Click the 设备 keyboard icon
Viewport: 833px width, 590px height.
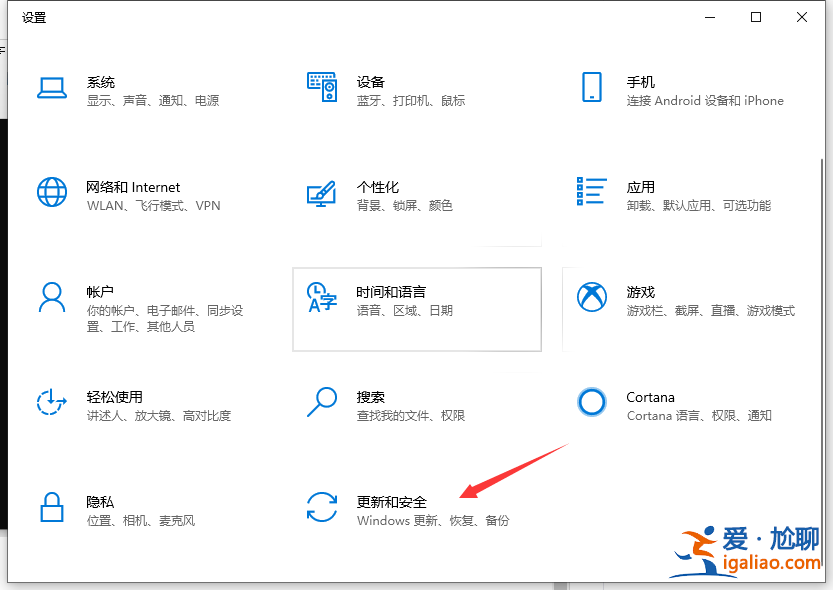322,88
